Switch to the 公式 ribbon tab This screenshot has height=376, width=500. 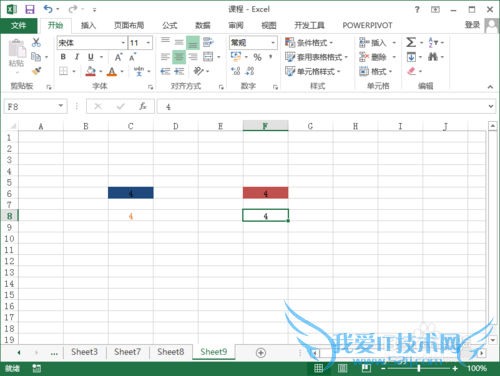coord(170,25)
